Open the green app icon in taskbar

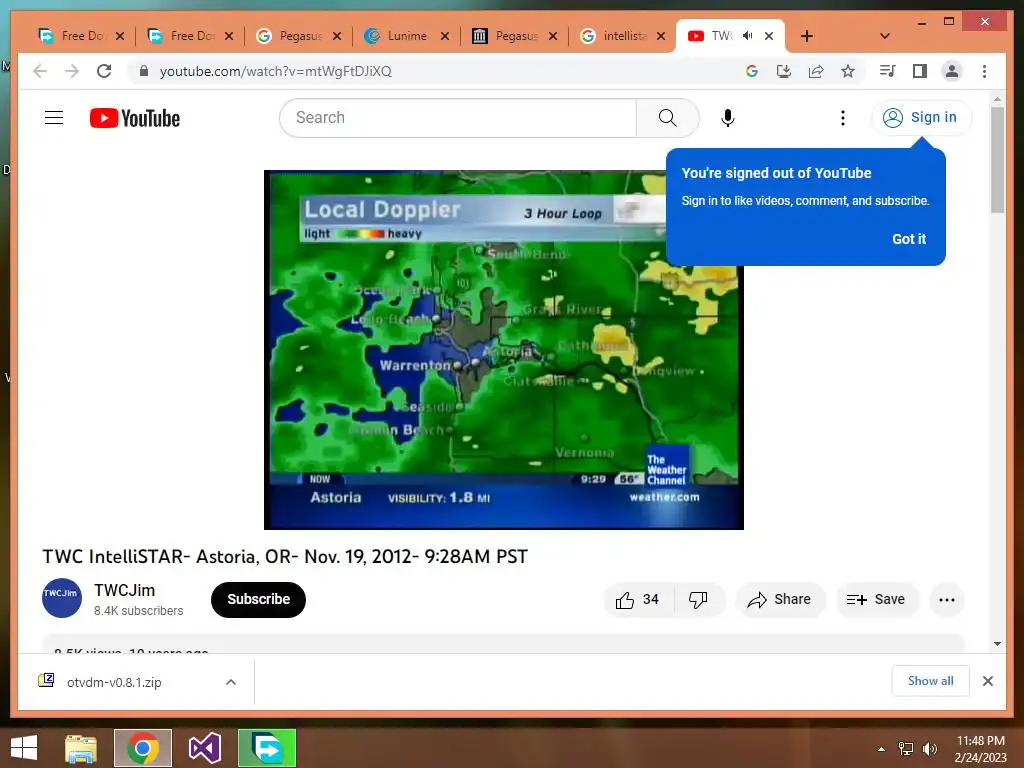[267, 748]
